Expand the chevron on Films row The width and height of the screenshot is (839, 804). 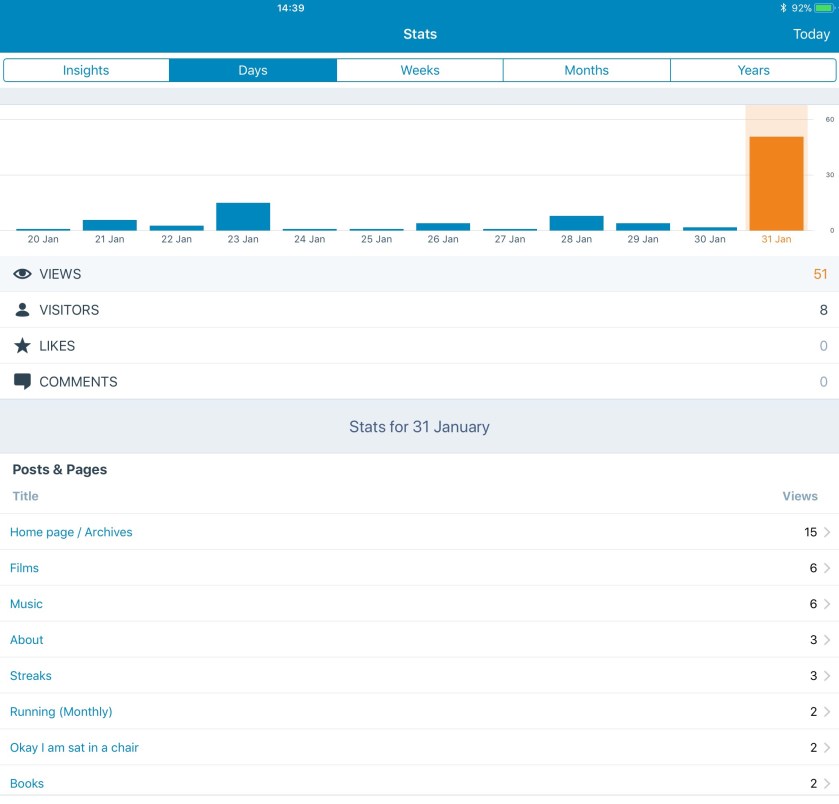coord(827,568)
